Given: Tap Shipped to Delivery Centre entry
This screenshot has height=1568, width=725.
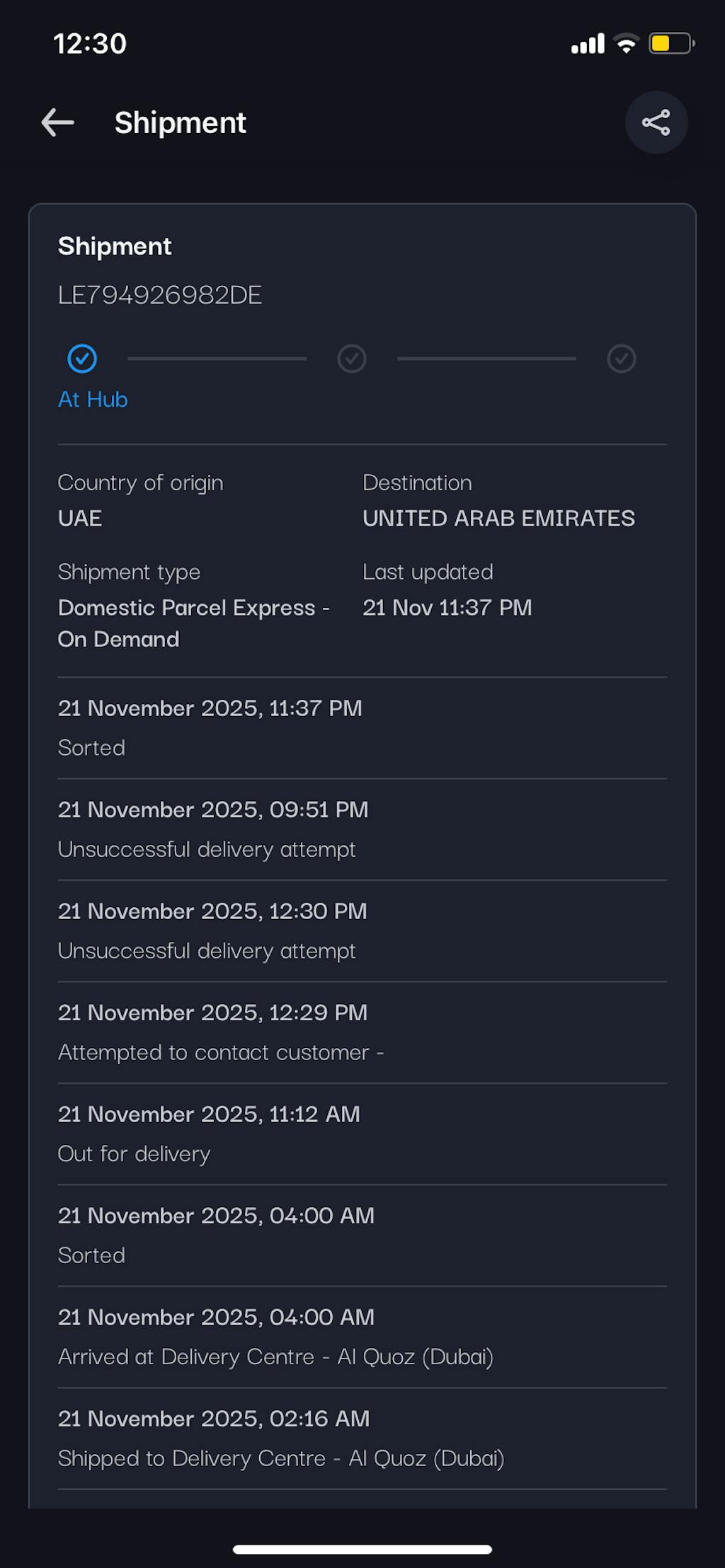Looking at the screenshot, I should (280, 1439).
